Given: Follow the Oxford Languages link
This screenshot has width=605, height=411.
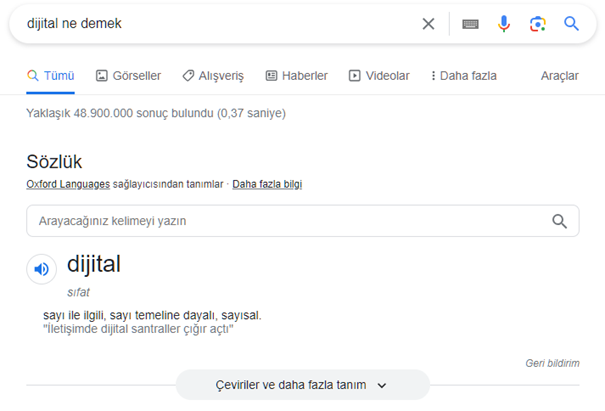Looking at the screenshot, I should click(68, 184).
